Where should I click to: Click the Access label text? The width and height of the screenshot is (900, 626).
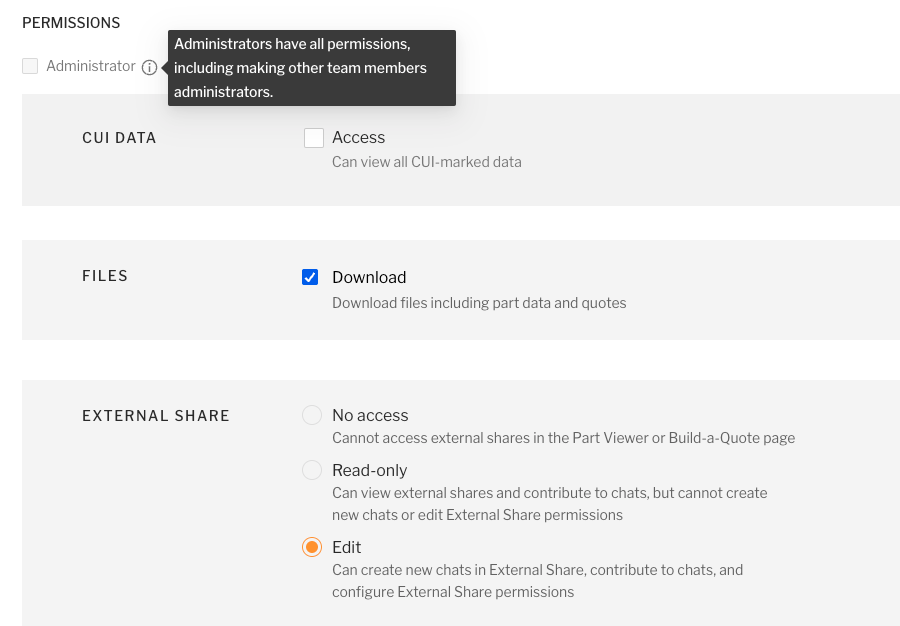coord(358,138)
